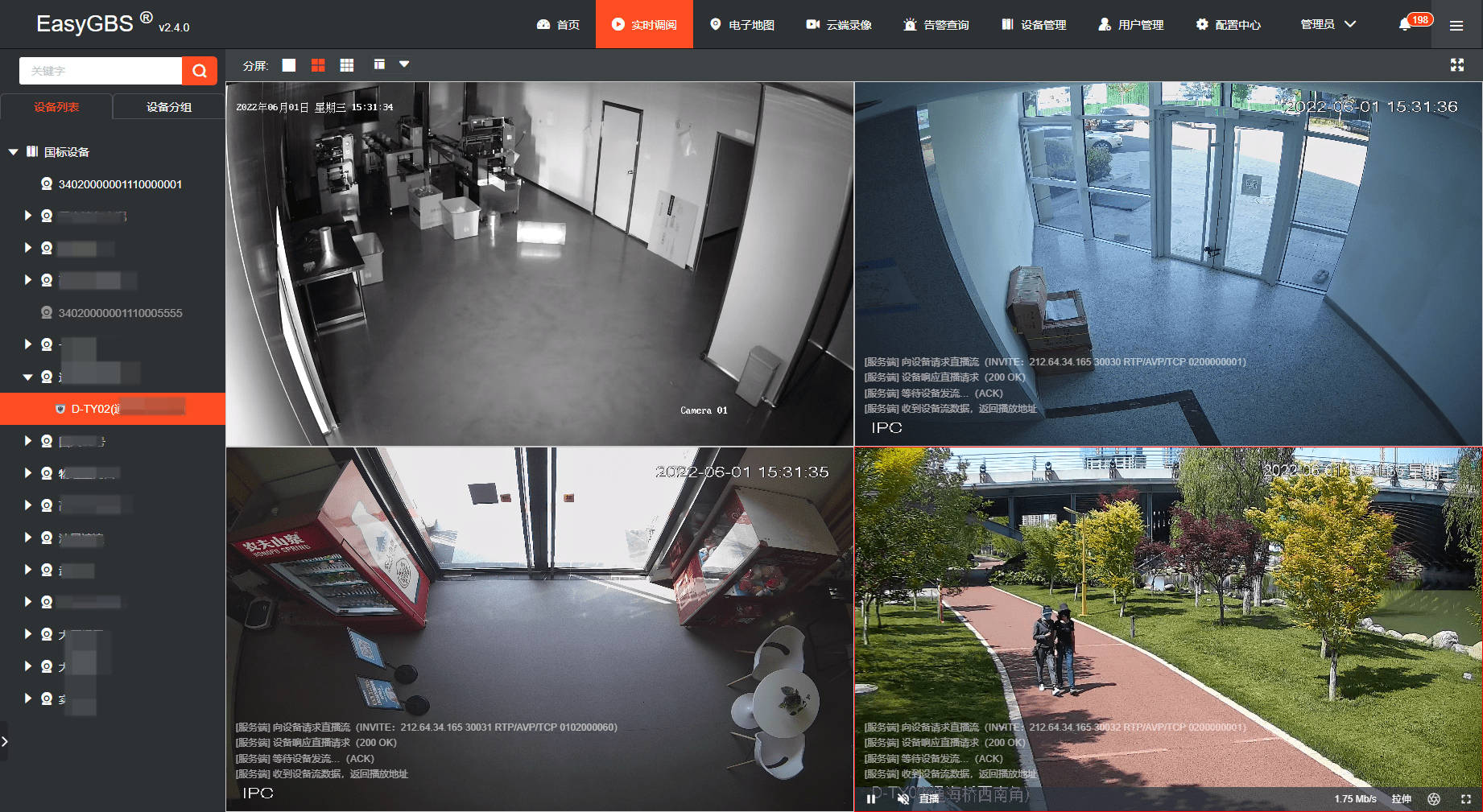Click camera icon of 34020000001110000001
This screenshot has height=812, width=1483.
pos(47,184)
